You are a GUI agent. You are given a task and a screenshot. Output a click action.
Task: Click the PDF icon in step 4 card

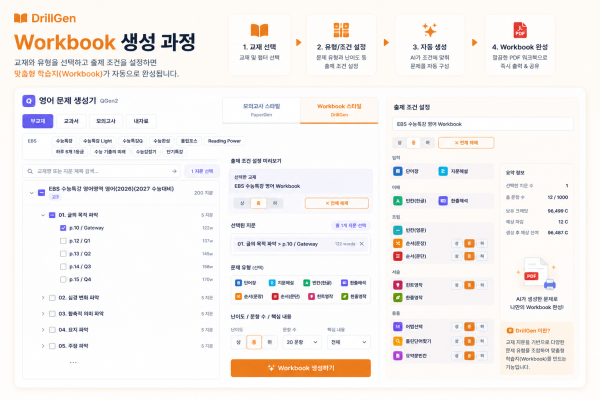click(520, 30)
